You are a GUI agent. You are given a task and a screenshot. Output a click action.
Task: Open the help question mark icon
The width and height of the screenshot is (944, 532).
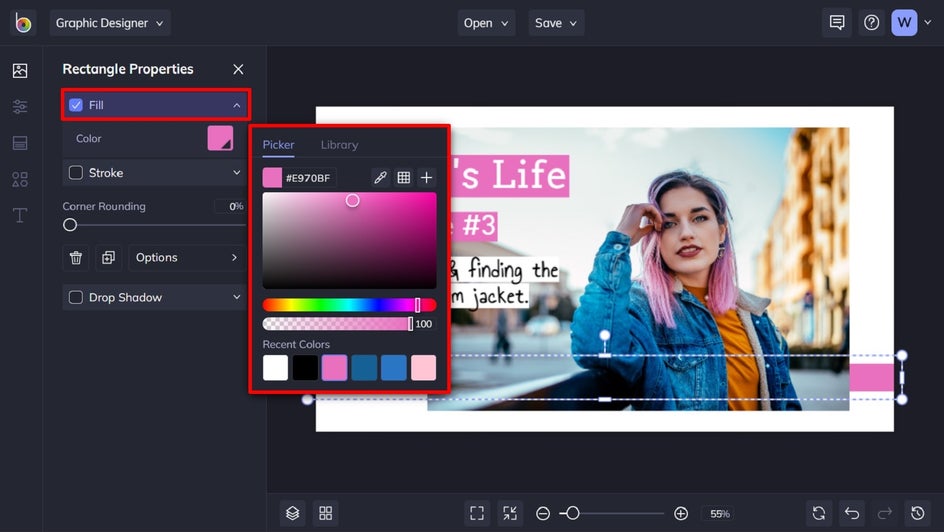[871, 23]
